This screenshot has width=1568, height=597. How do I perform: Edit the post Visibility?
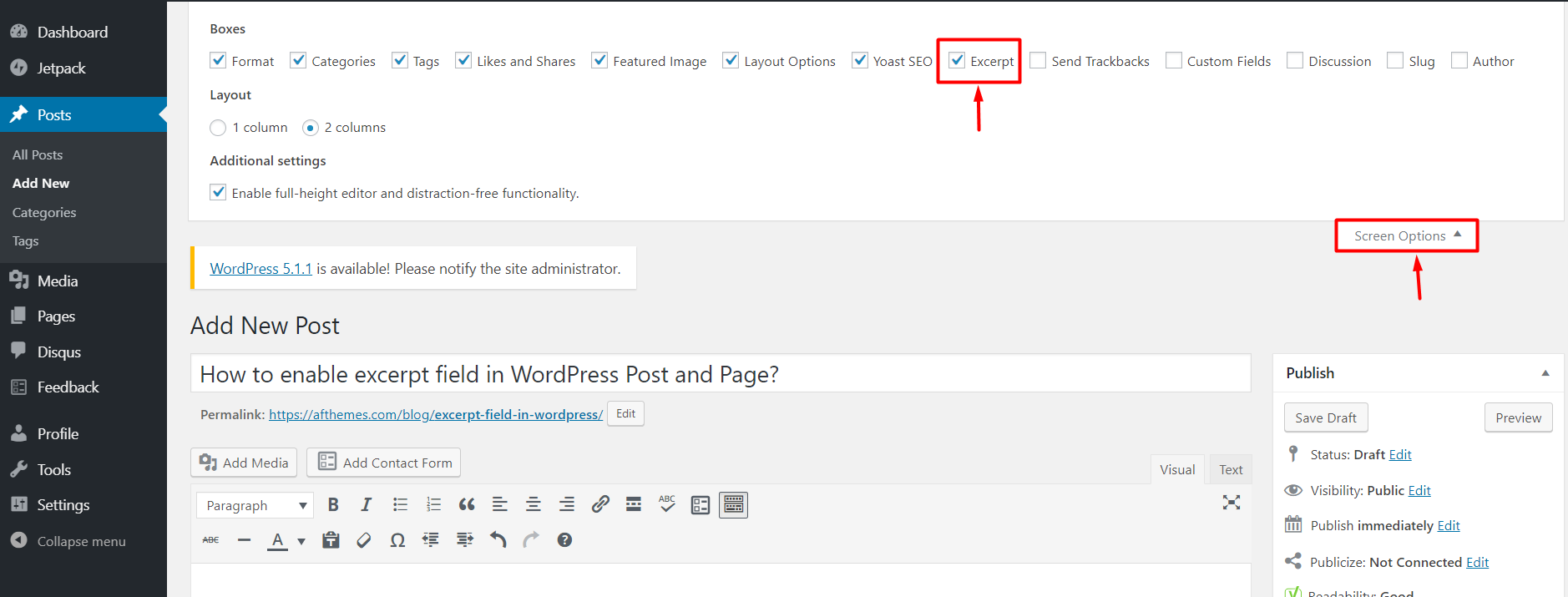(1419, 490)
